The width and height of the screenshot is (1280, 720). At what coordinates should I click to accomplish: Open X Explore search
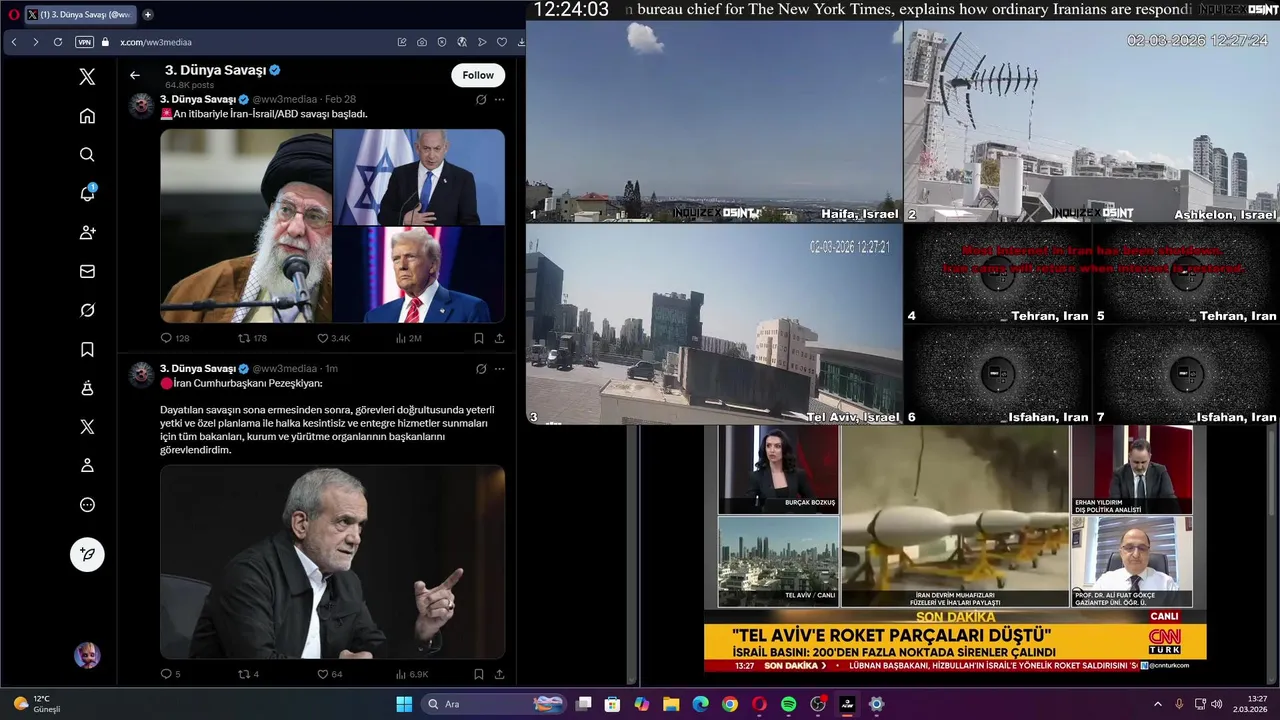click(x=87, y=154)
